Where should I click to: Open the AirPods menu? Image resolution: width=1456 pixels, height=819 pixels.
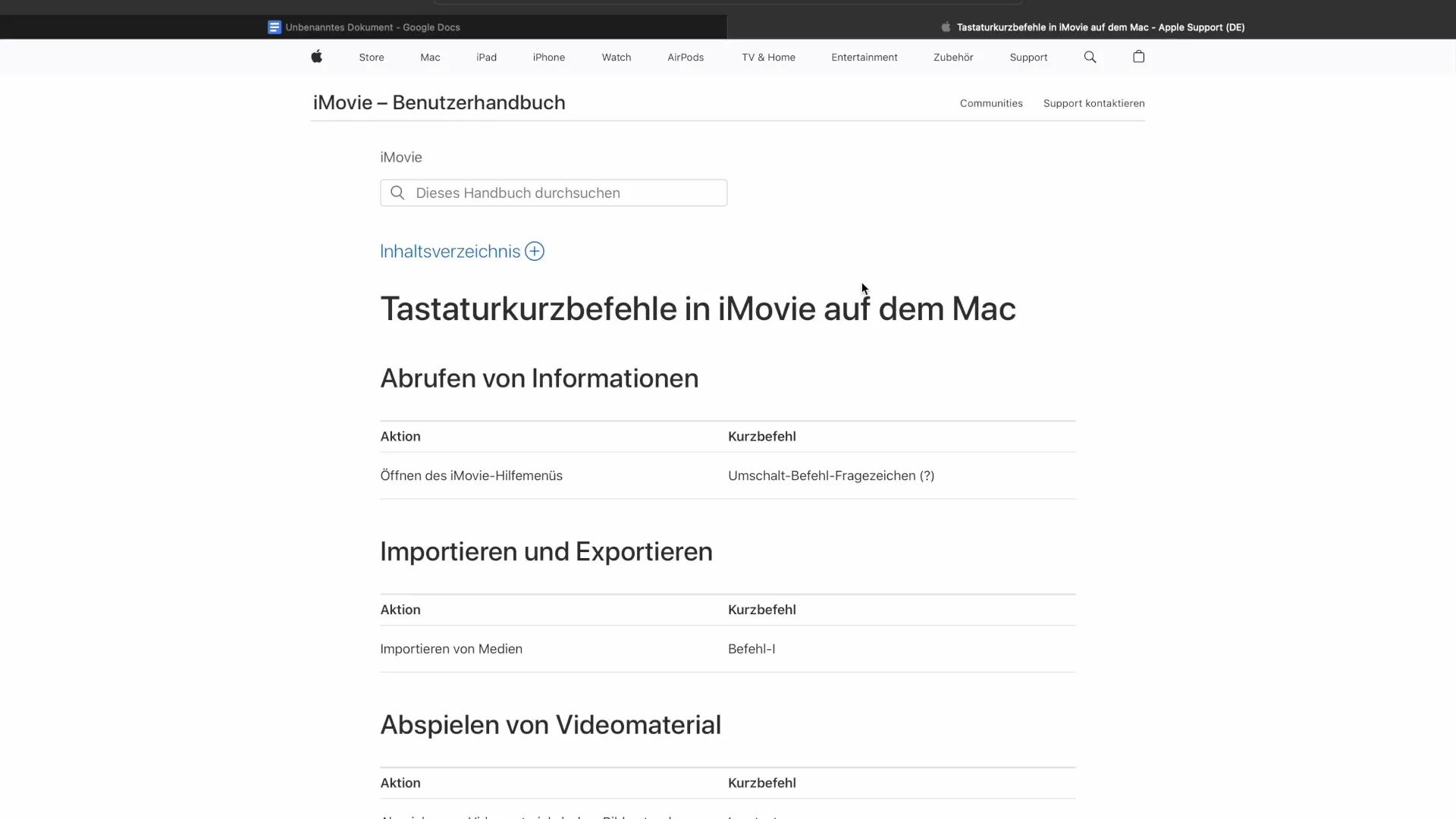pos(686,58)
